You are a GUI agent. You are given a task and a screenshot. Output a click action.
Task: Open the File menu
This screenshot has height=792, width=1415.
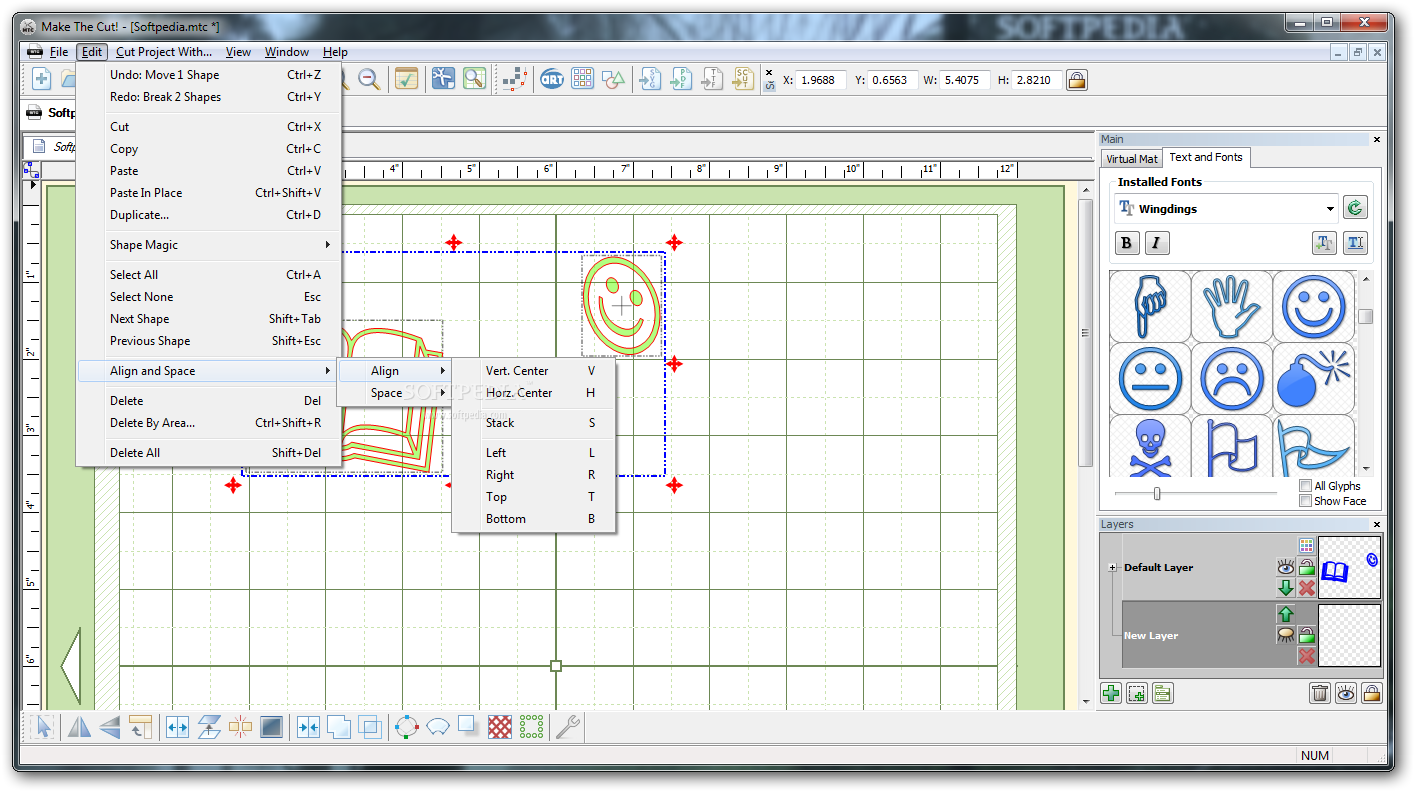(59, 52)
